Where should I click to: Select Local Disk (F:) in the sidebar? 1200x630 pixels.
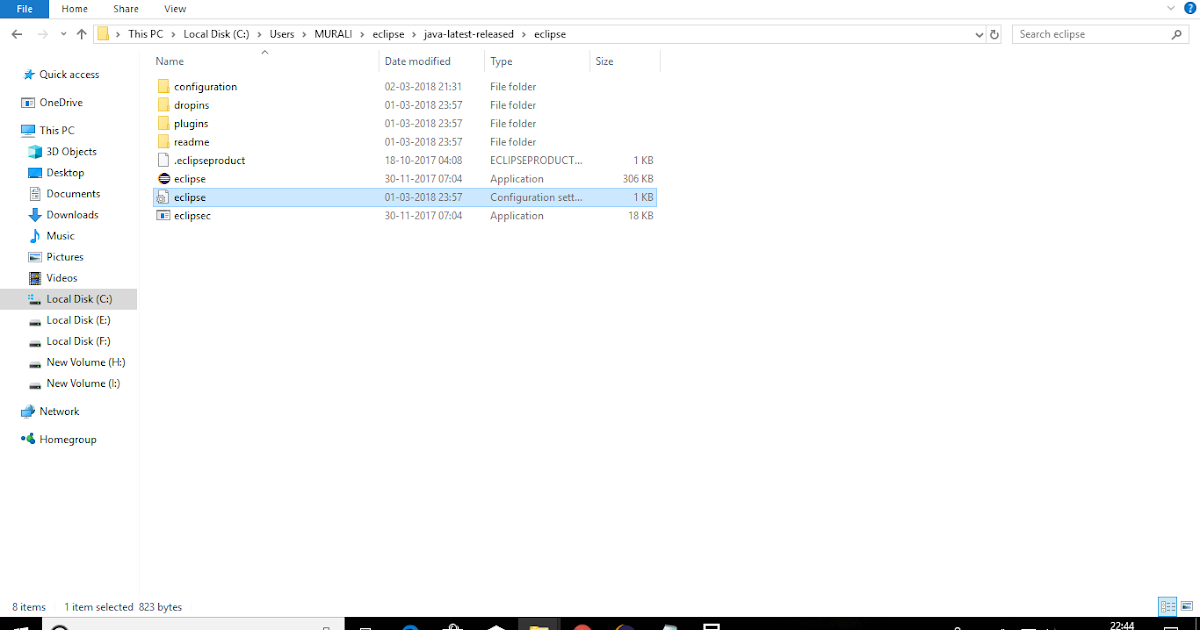tap(78, 341)
